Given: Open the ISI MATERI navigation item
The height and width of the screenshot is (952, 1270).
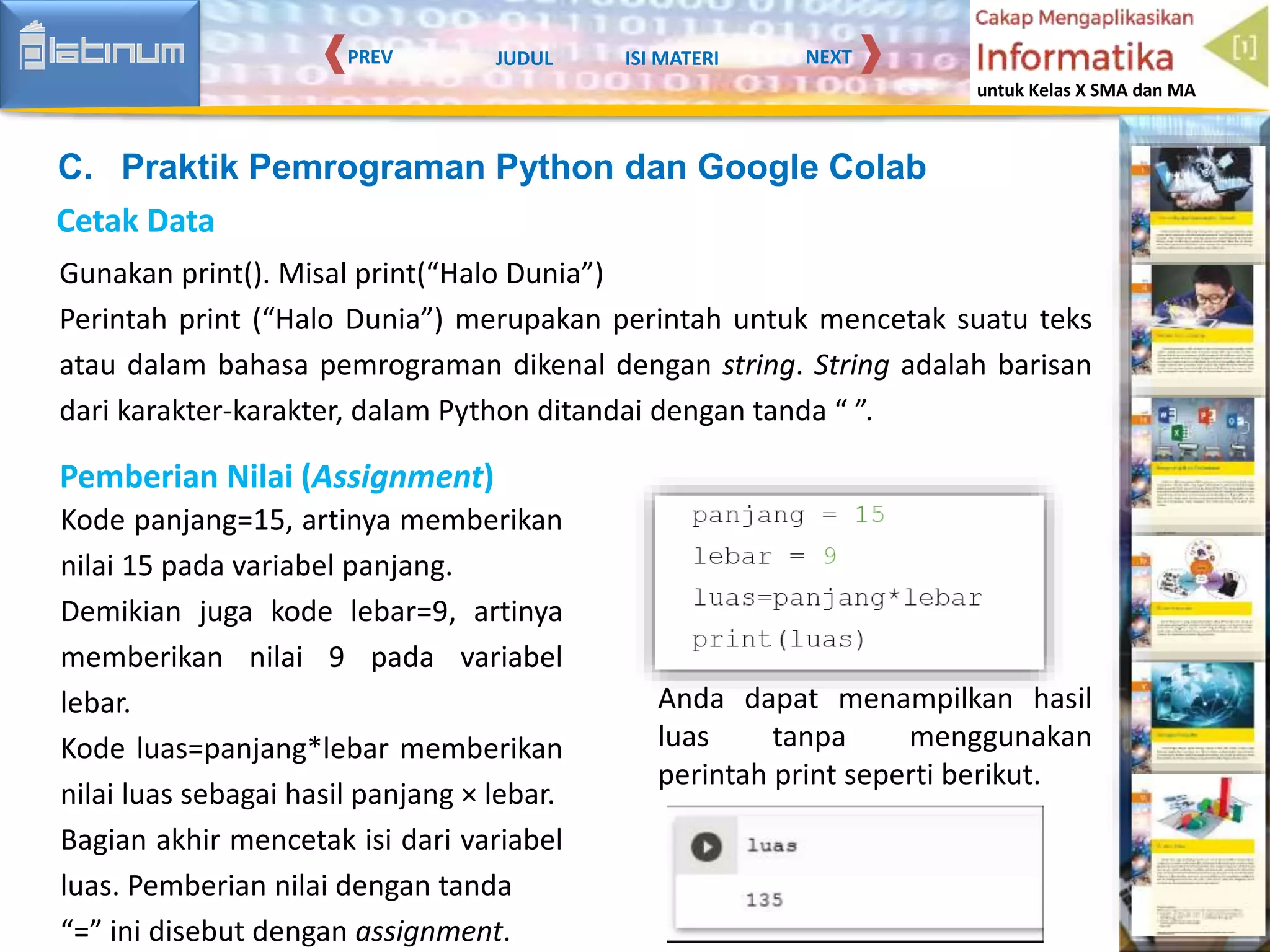Looking at the screenshot, I should (672, 58).
